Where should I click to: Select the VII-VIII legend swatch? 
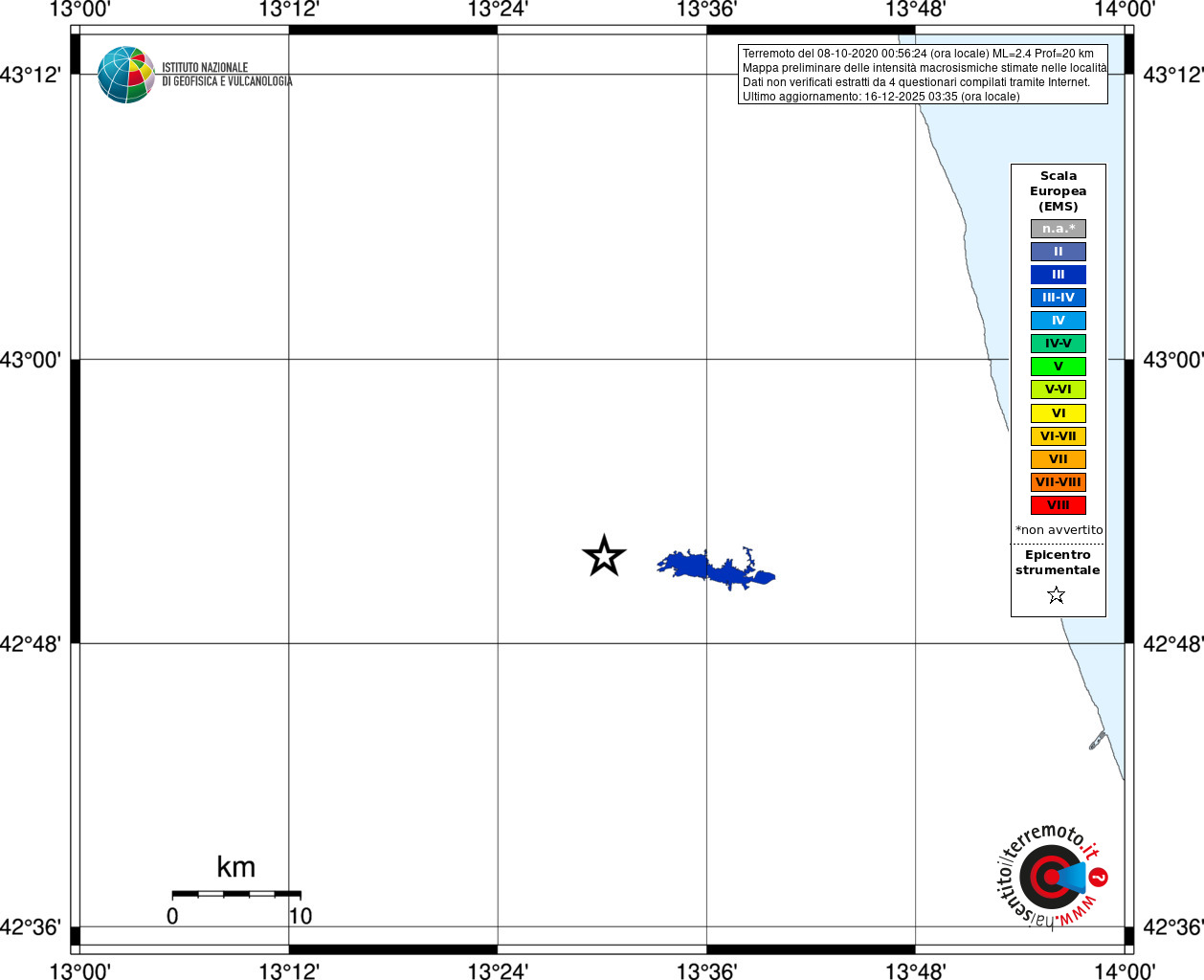tap(1059, 482)
